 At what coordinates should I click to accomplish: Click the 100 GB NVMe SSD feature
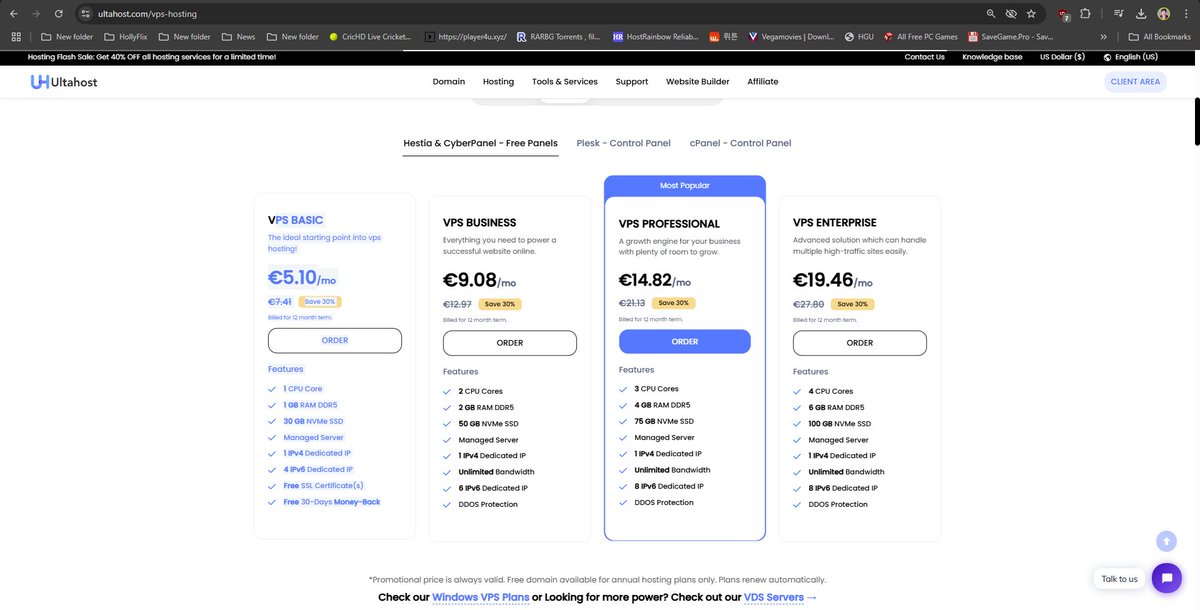click(x=838, y=424)
